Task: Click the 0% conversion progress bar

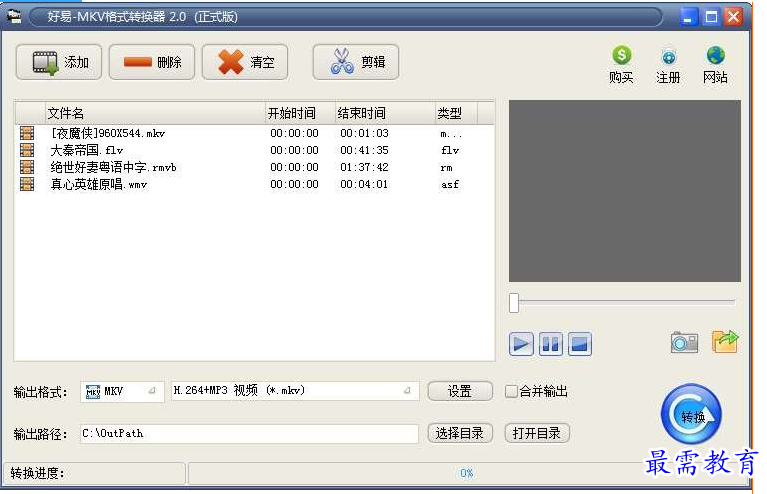Action: click(466, 473)
